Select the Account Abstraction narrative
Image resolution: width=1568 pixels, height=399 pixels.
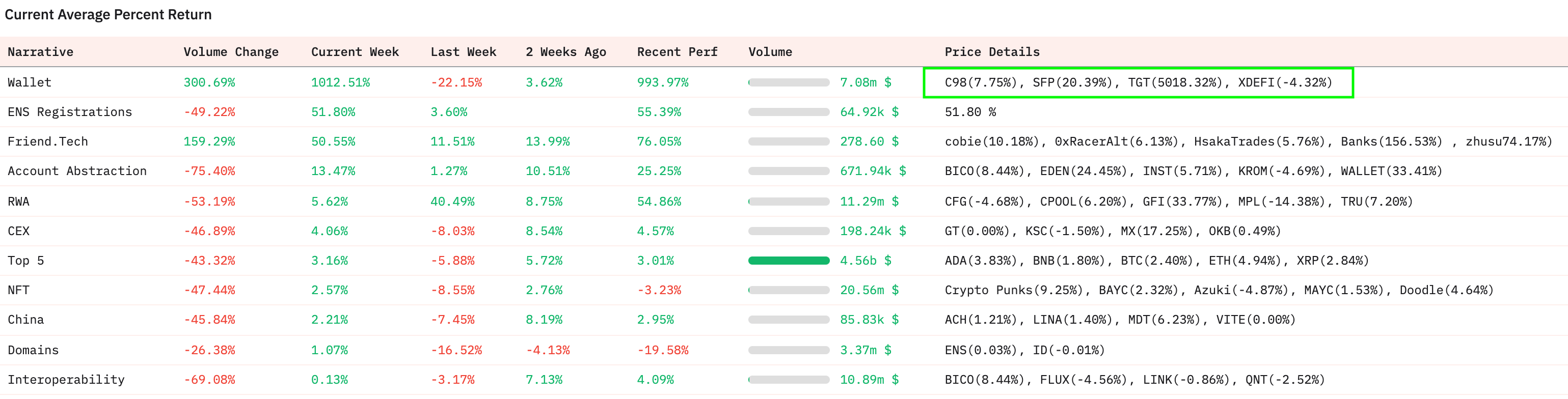click(x=77, y=172)
